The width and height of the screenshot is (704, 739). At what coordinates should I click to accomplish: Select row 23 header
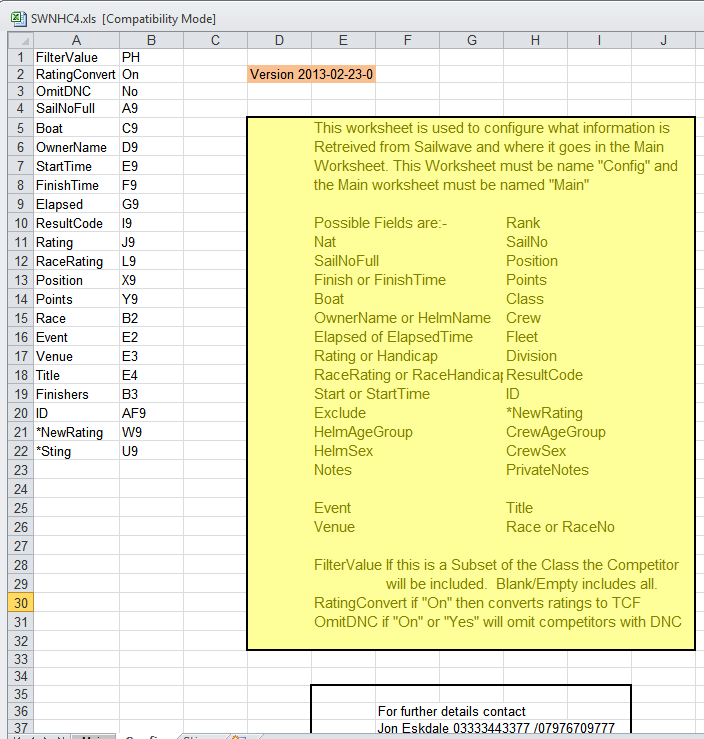click(21, 470)
